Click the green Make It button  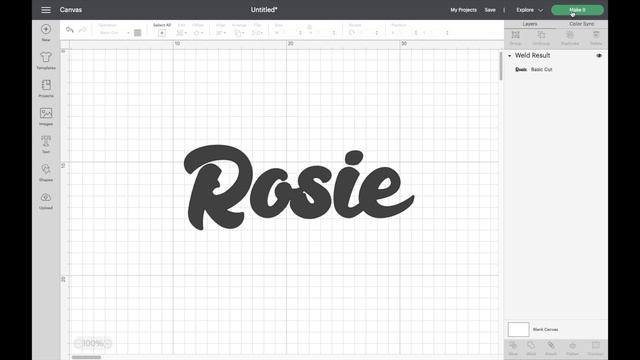point(577,10)
